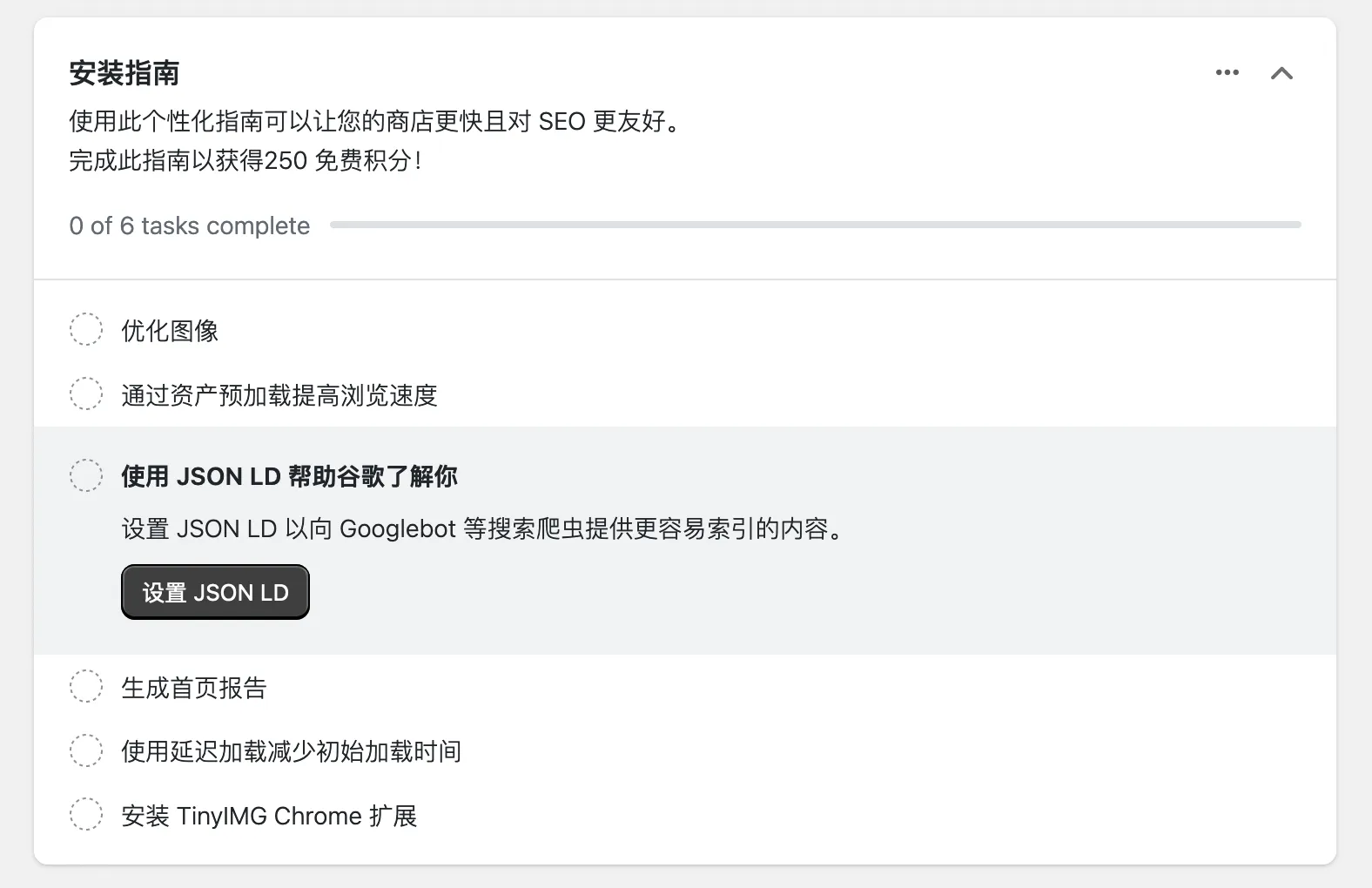
Task: Select the 使用延迟加载减少初始加载时间 task
Action: (x=291, y=751)
